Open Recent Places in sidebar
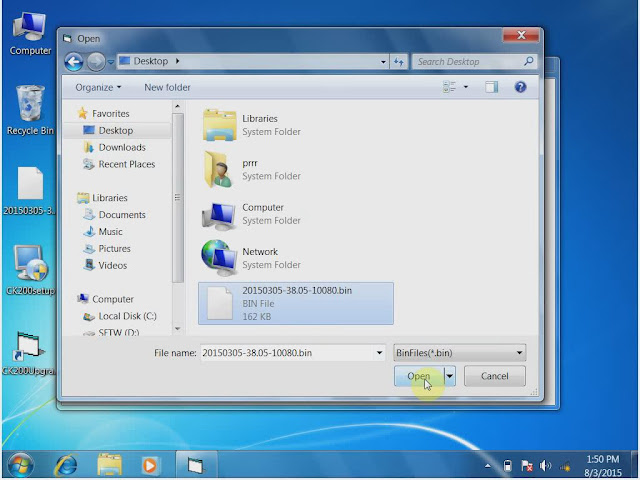The width and height of the screenshot is (640, 480). pyautogui.click(x=127, y=164)
